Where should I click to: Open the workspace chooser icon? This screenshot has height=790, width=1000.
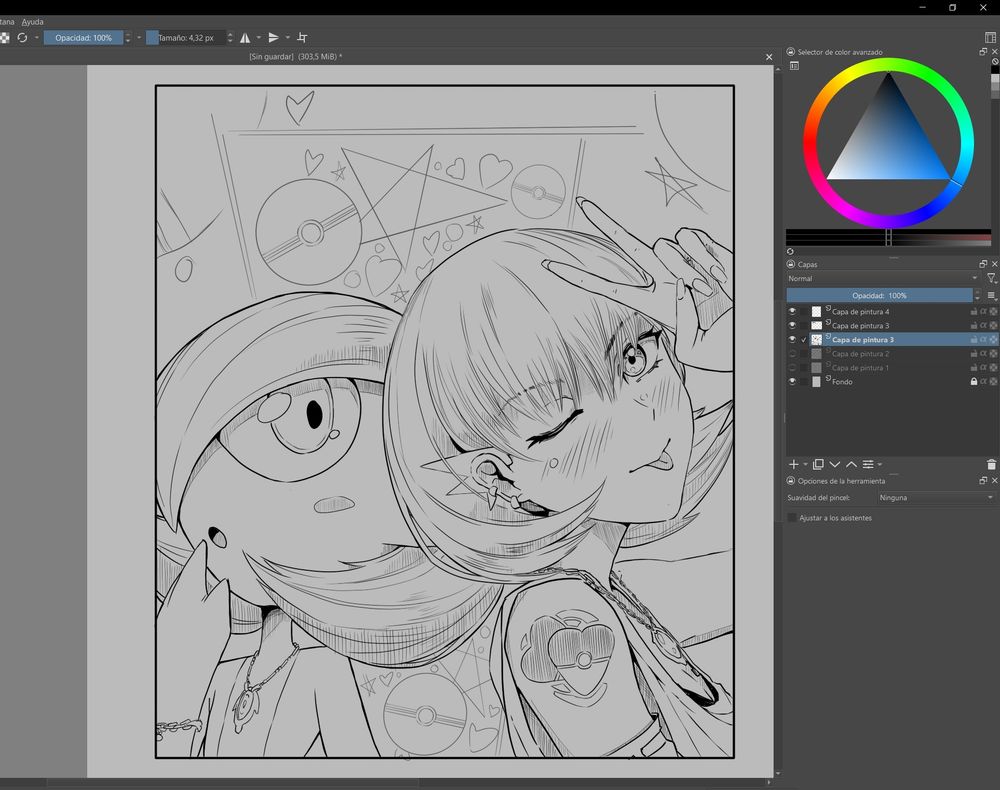point(990,38)
